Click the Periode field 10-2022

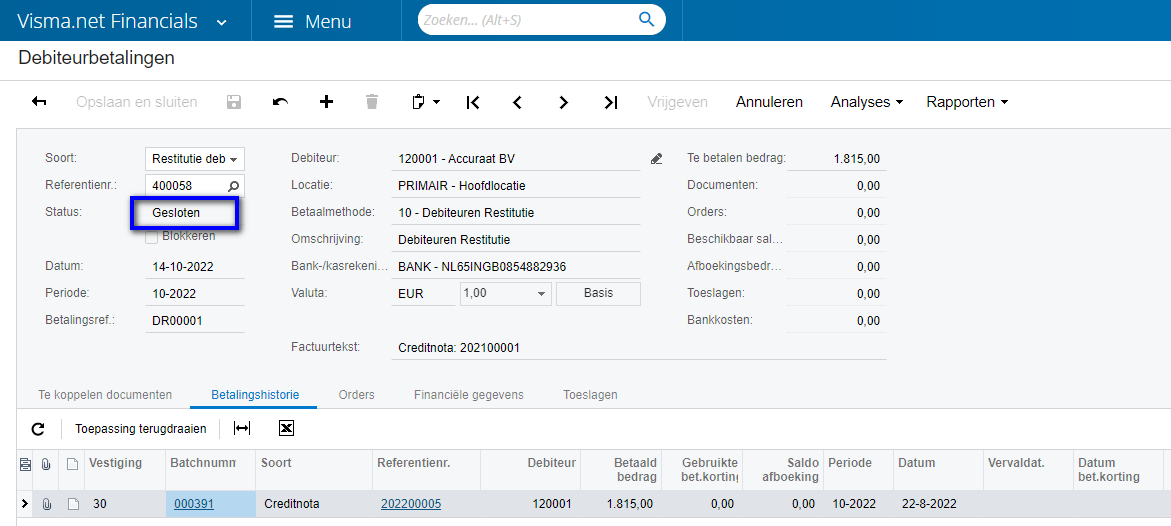[195, 293]
